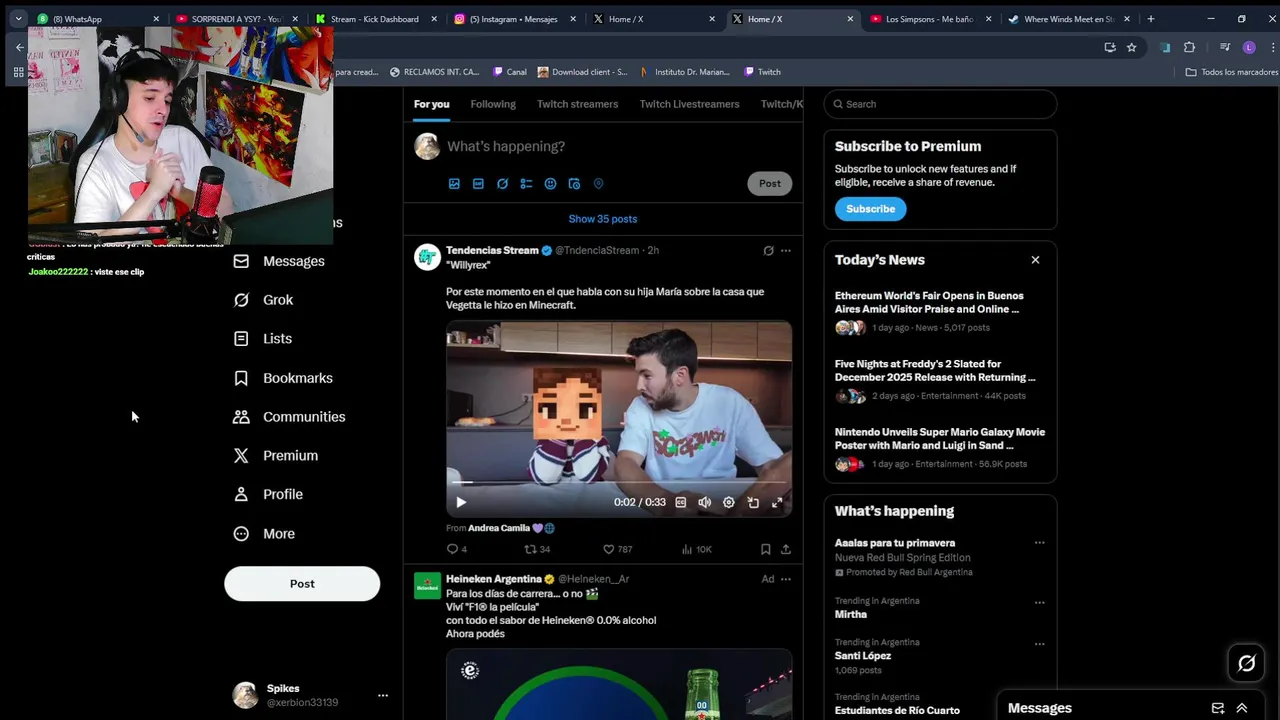
Task: Reply to the Tendencias Stream post
Action: click(x=456, y=549)
